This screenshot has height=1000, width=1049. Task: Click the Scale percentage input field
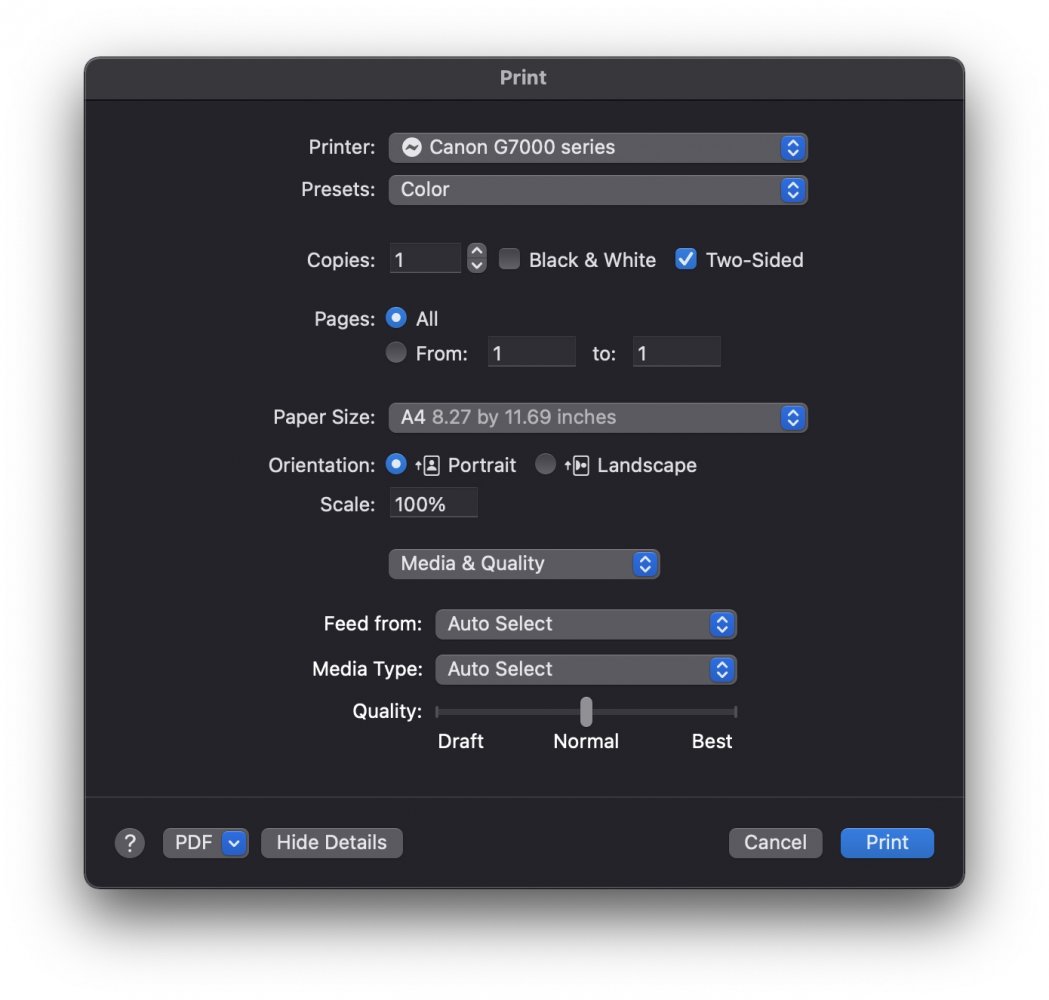(433, 504)
